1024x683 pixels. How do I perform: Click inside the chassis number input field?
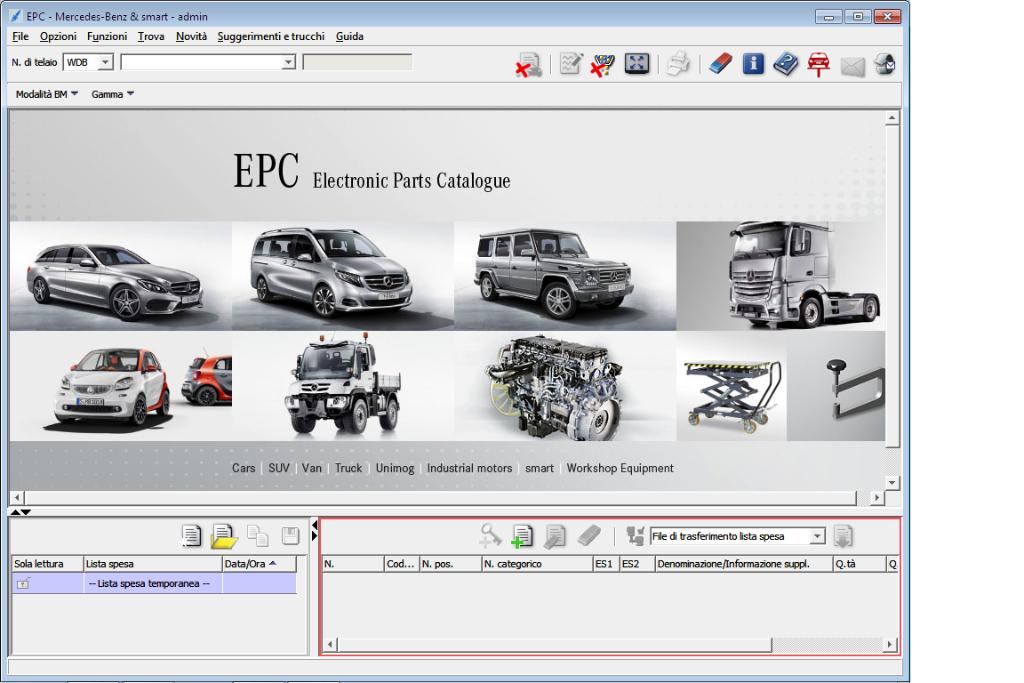(200, 61)
